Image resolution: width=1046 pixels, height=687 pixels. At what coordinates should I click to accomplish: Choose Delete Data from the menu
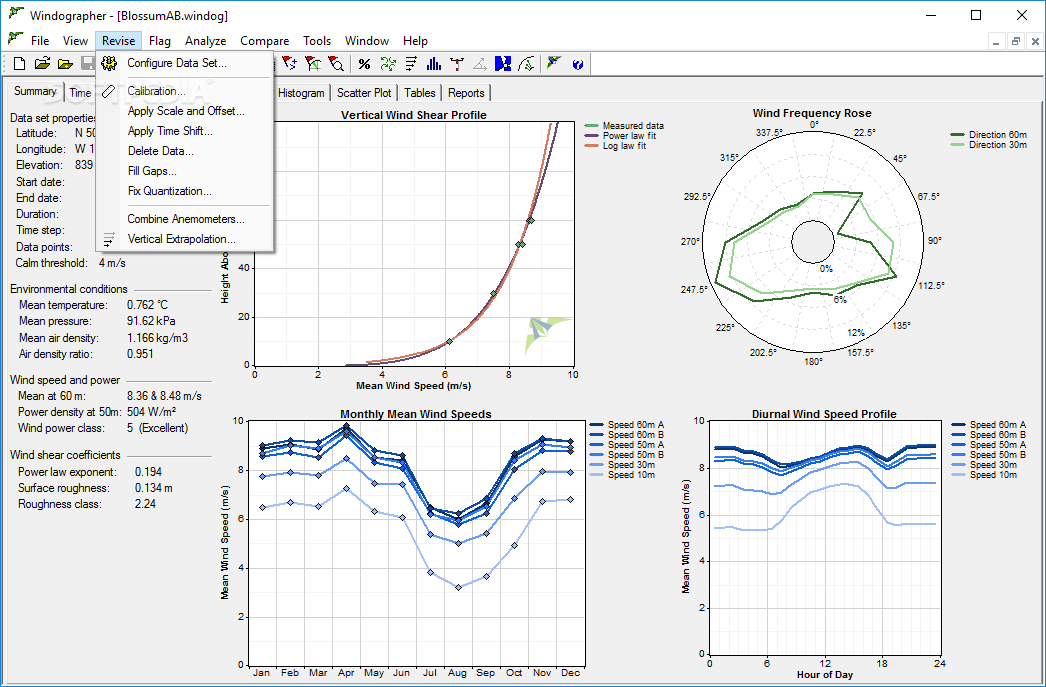coord(185,151)
